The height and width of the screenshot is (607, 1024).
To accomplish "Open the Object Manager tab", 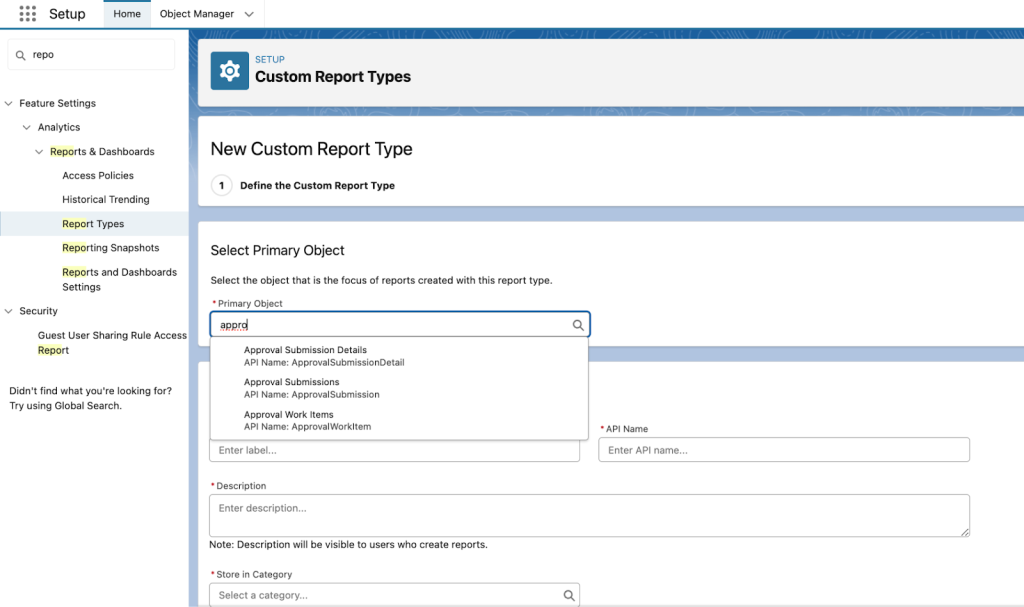I will coord(197,14).
